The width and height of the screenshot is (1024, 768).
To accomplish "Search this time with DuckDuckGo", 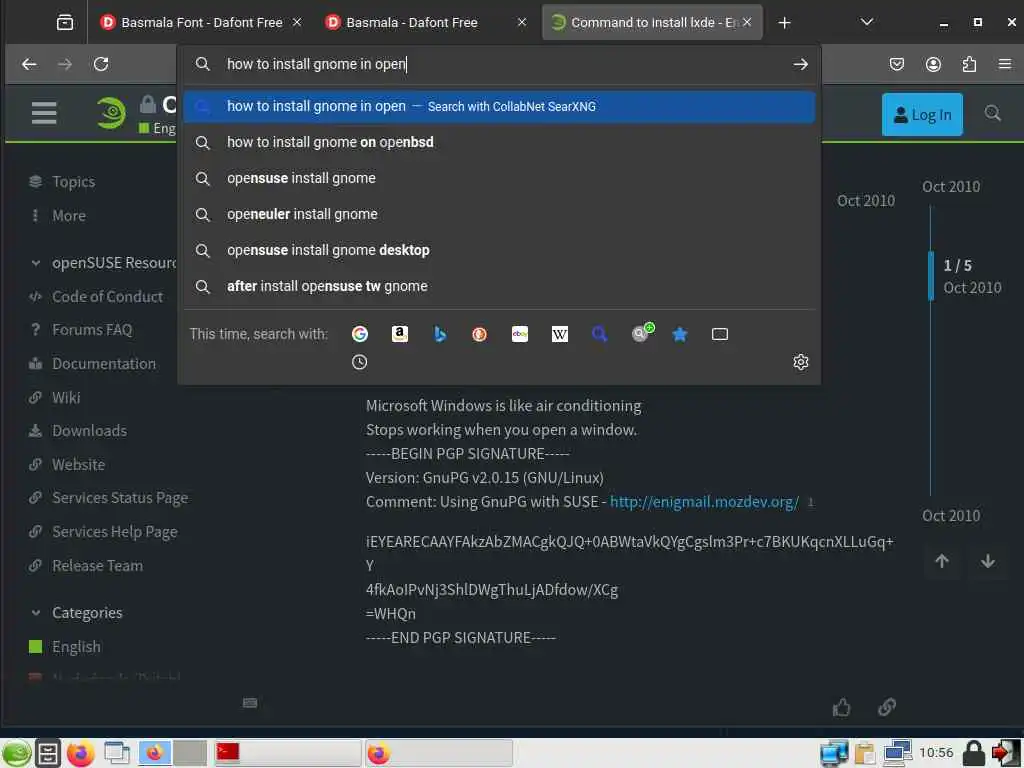I will click(x=479, y=334).
